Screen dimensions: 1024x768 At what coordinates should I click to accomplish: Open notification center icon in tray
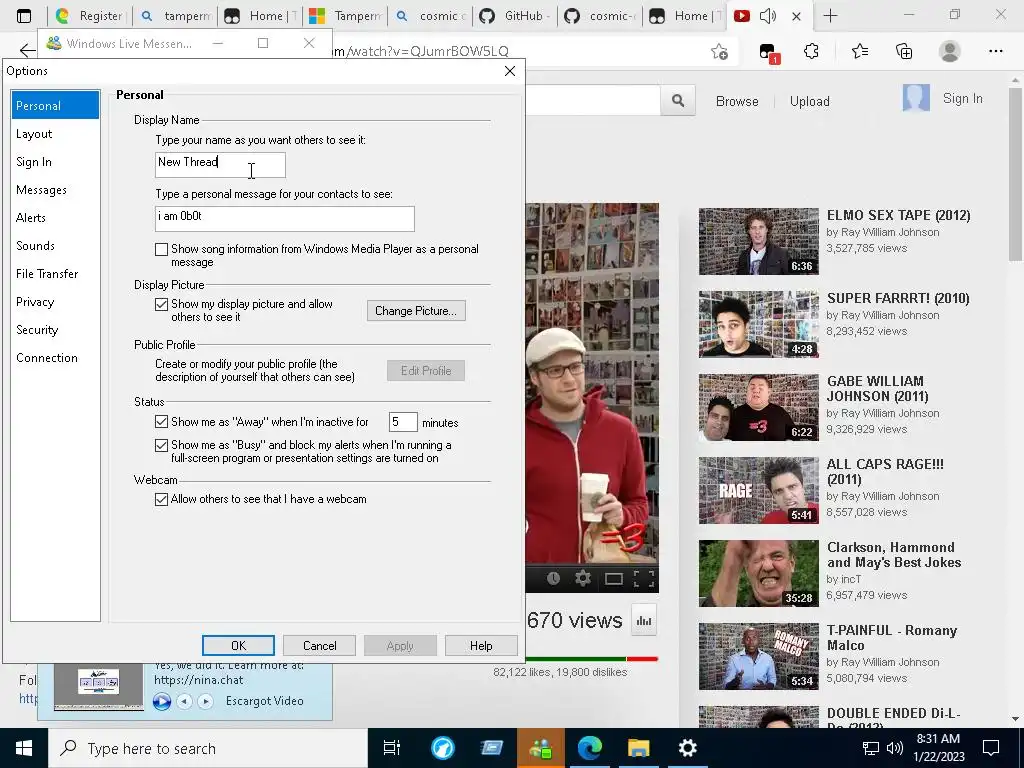(991, 748)
